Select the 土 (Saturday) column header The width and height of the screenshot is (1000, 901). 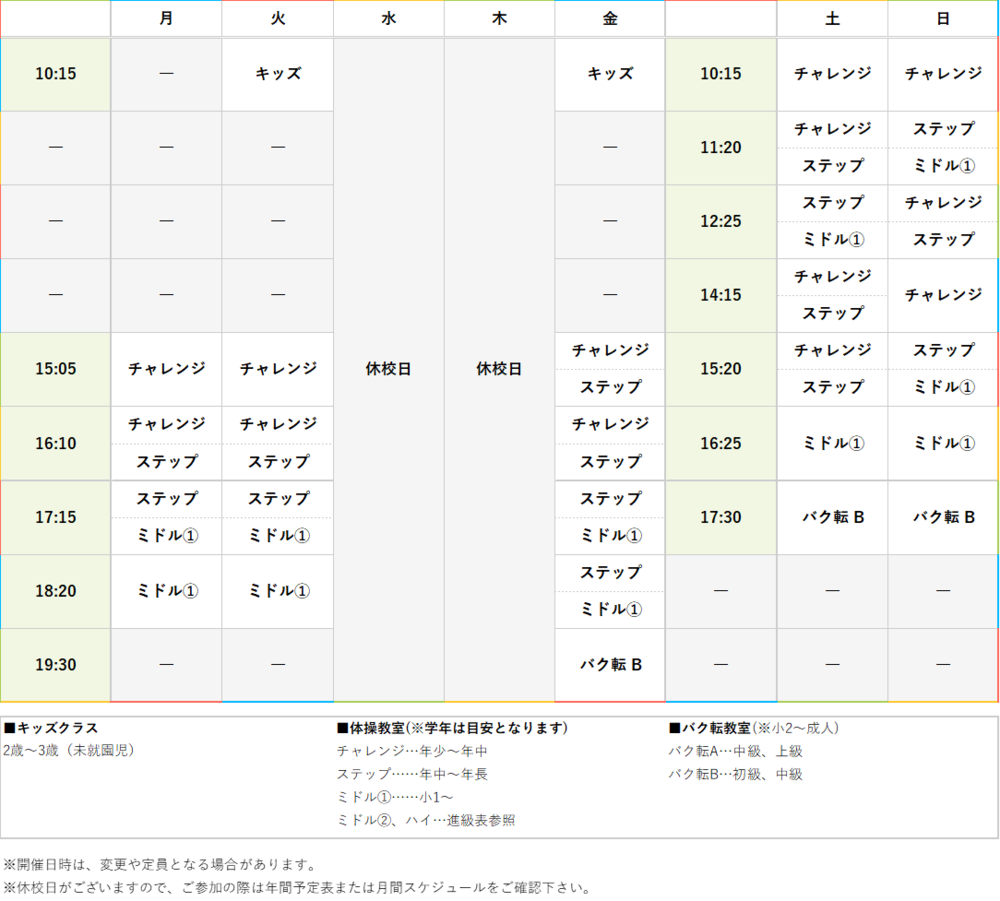[832, 18]
